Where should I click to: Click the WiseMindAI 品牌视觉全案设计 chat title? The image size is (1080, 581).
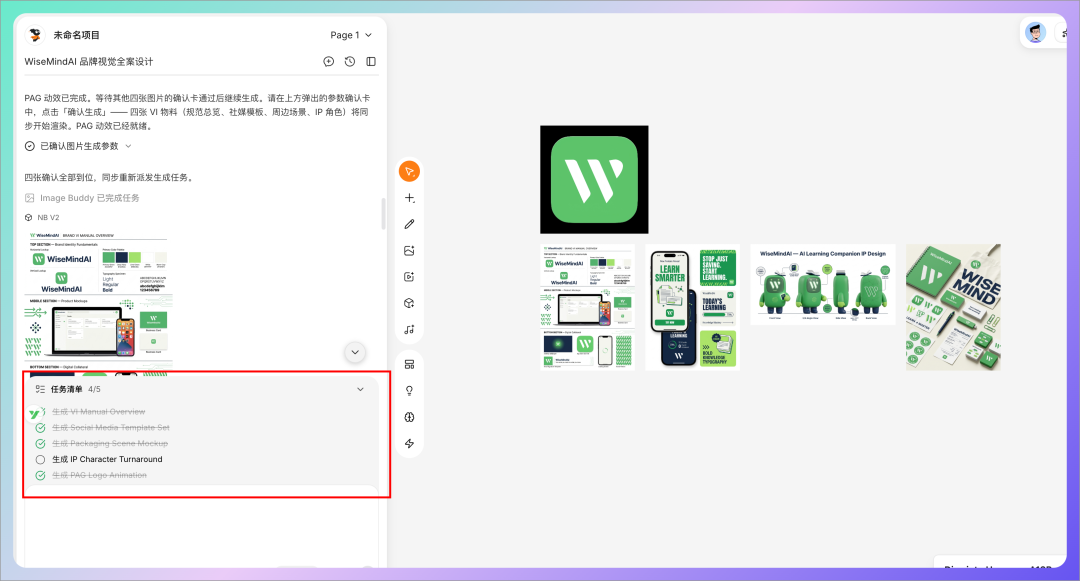click(89, 61)
